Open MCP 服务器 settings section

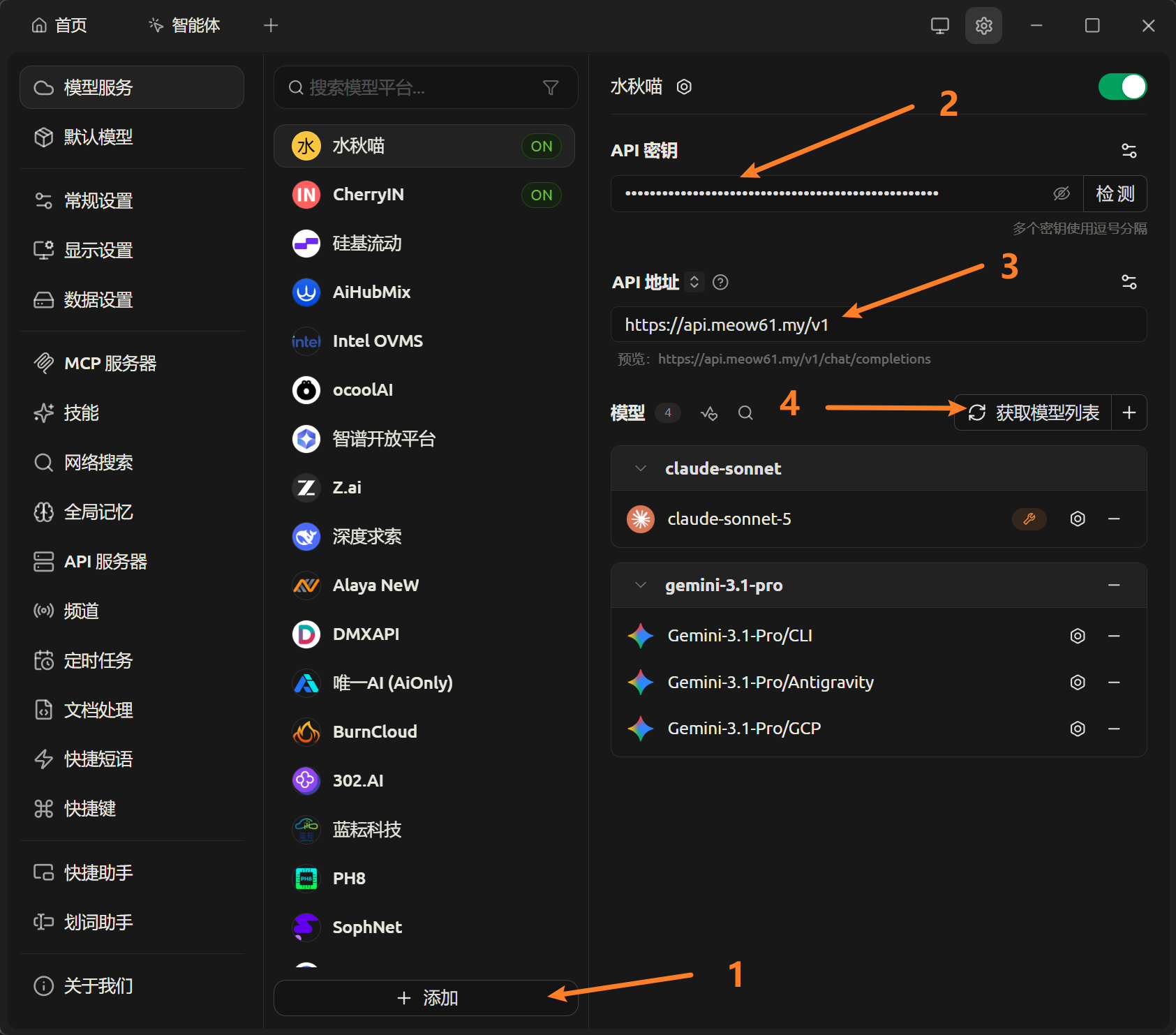[x=132, y=363]
